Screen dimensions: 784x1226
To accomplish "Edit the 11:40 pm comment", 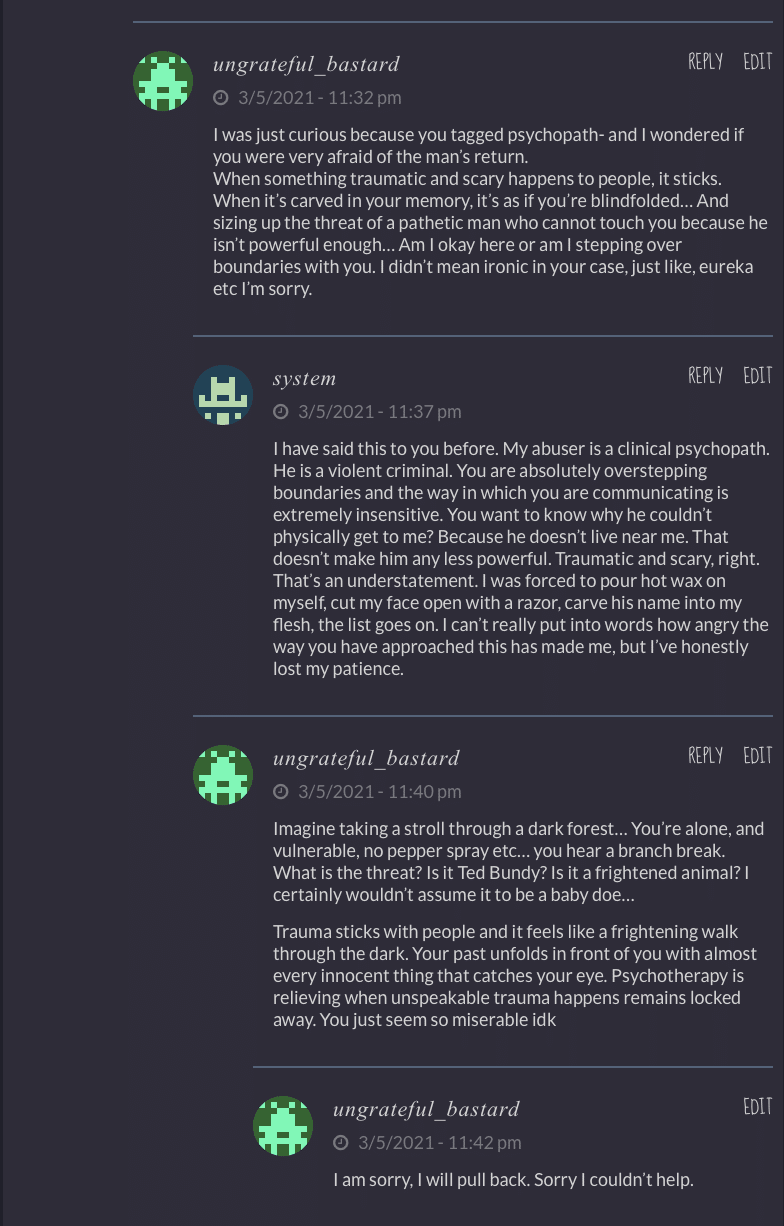I will click(758, 756).
